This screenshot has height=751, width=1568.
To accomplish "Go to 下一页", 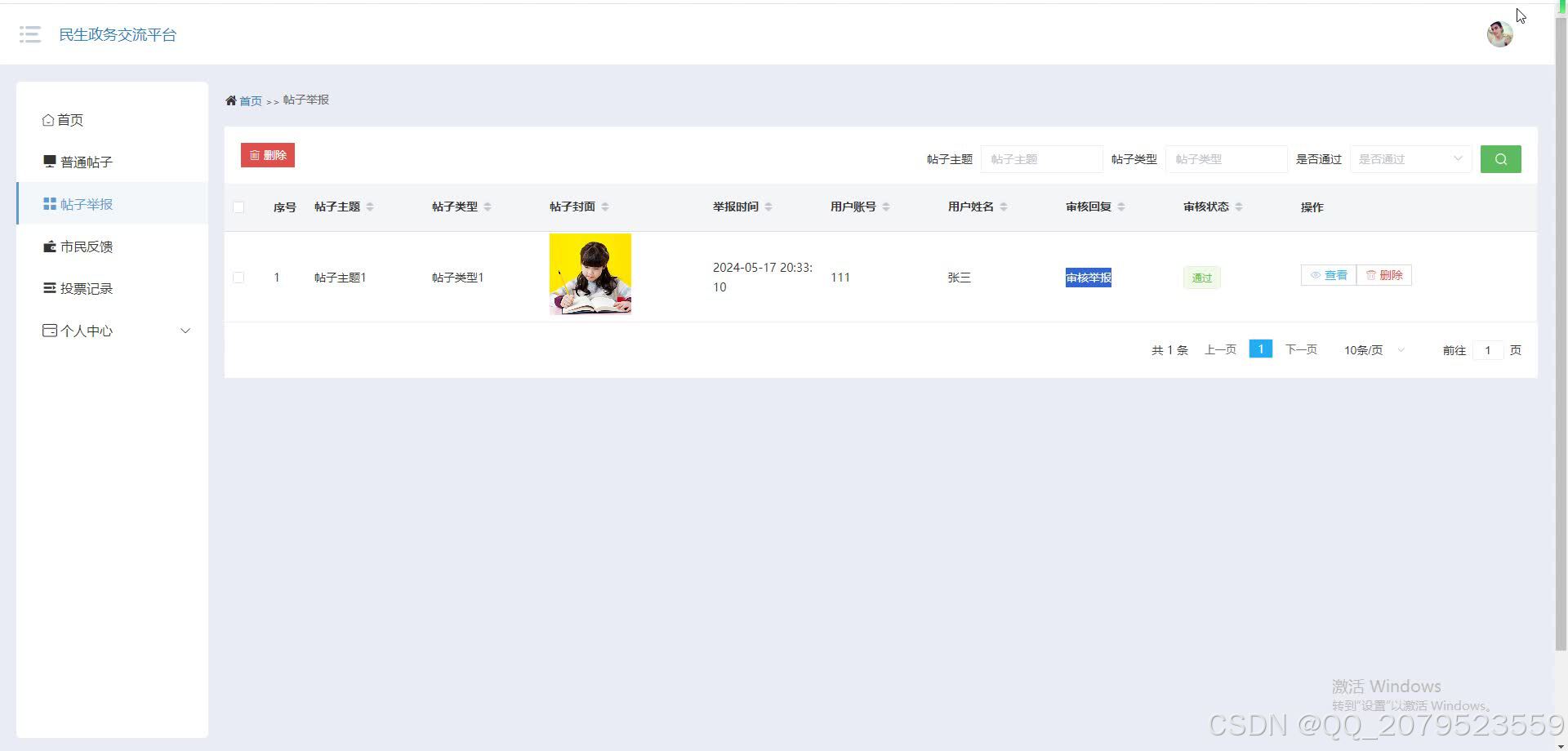I will coord(1301,349).
